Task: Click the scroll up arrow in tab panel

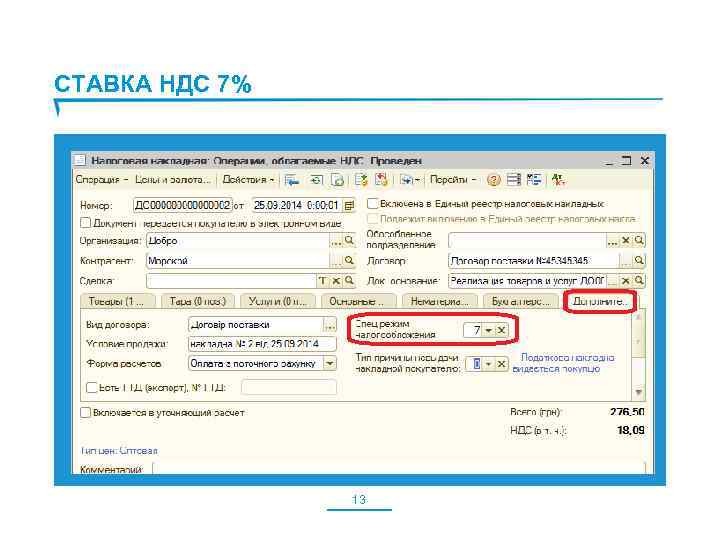Action: (x=639, y=317)
